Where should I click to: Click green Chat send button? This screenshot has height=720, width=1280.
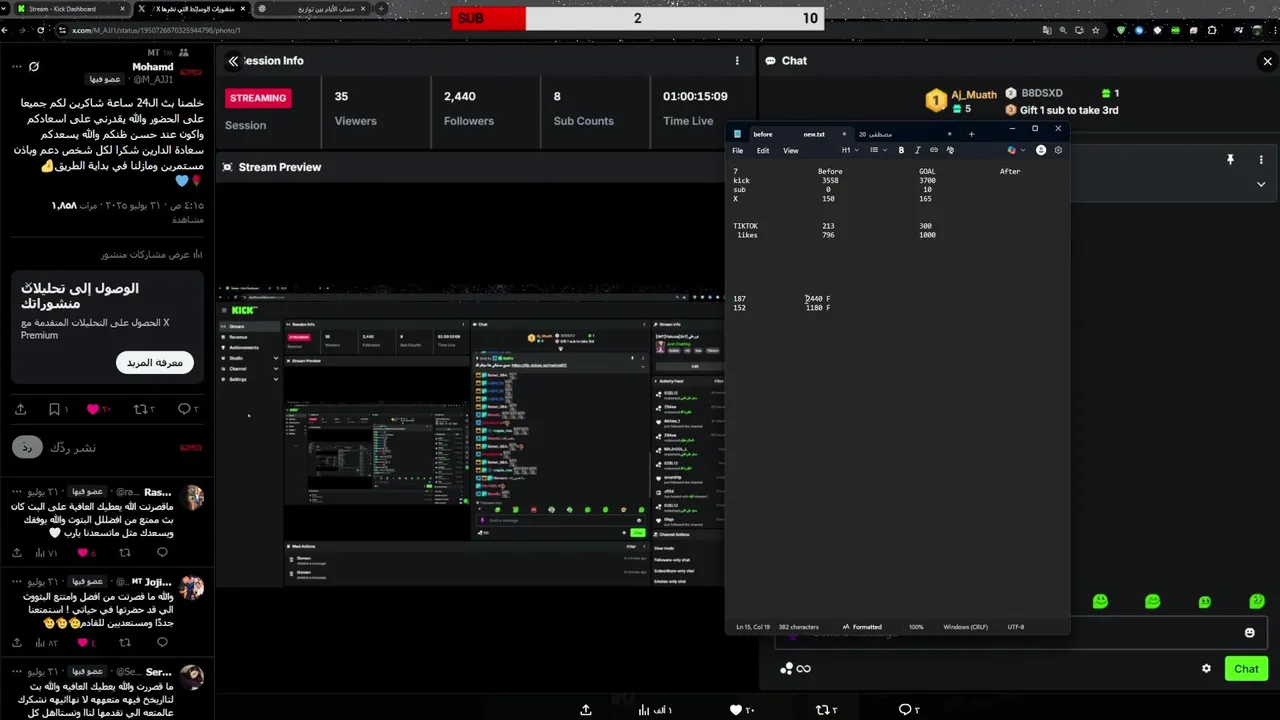[x=1246, y=669]
